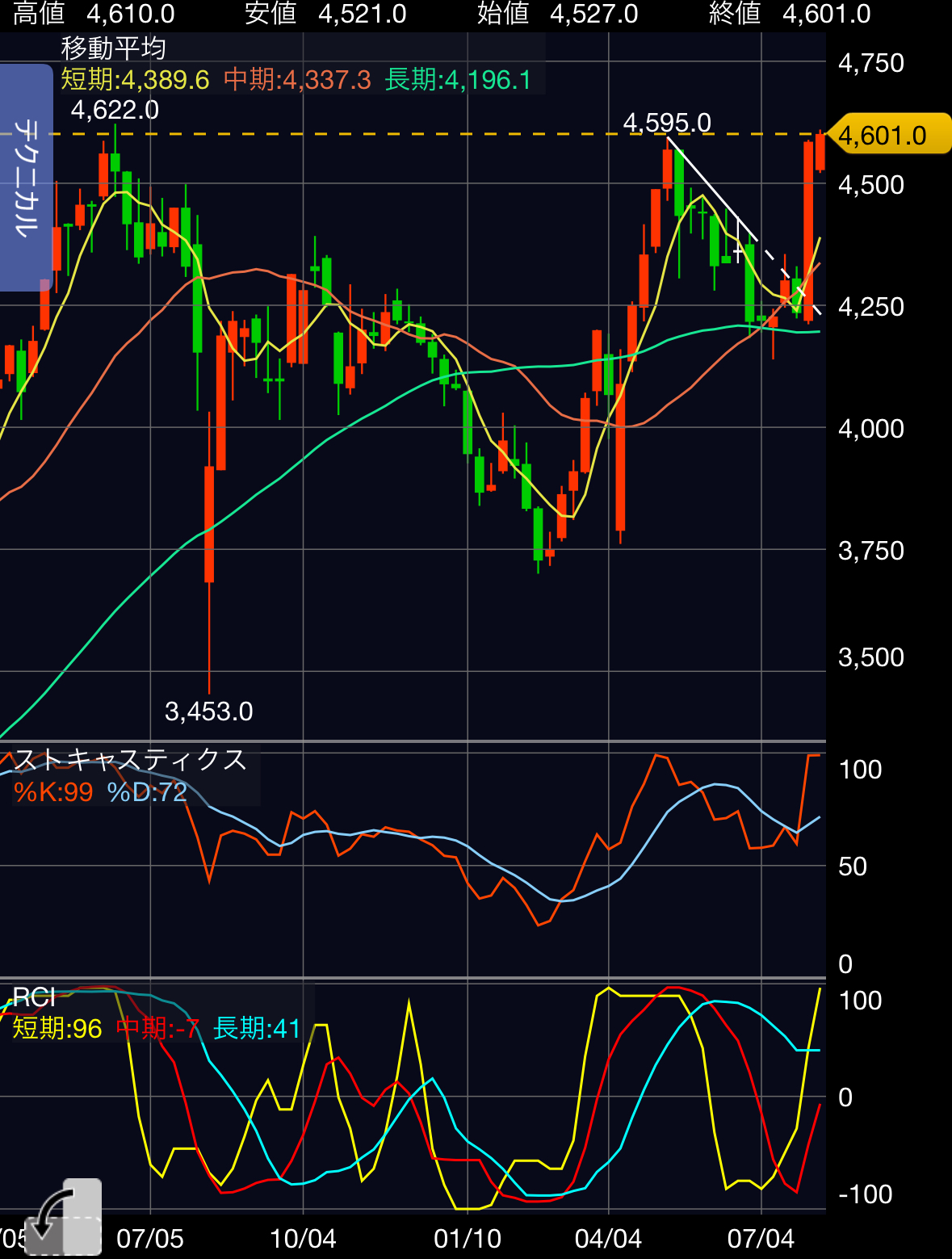The image size is (952, 1259).
Task: Tap the 中期:4,337.3 moving average value
Action: [x=297, y=80]
